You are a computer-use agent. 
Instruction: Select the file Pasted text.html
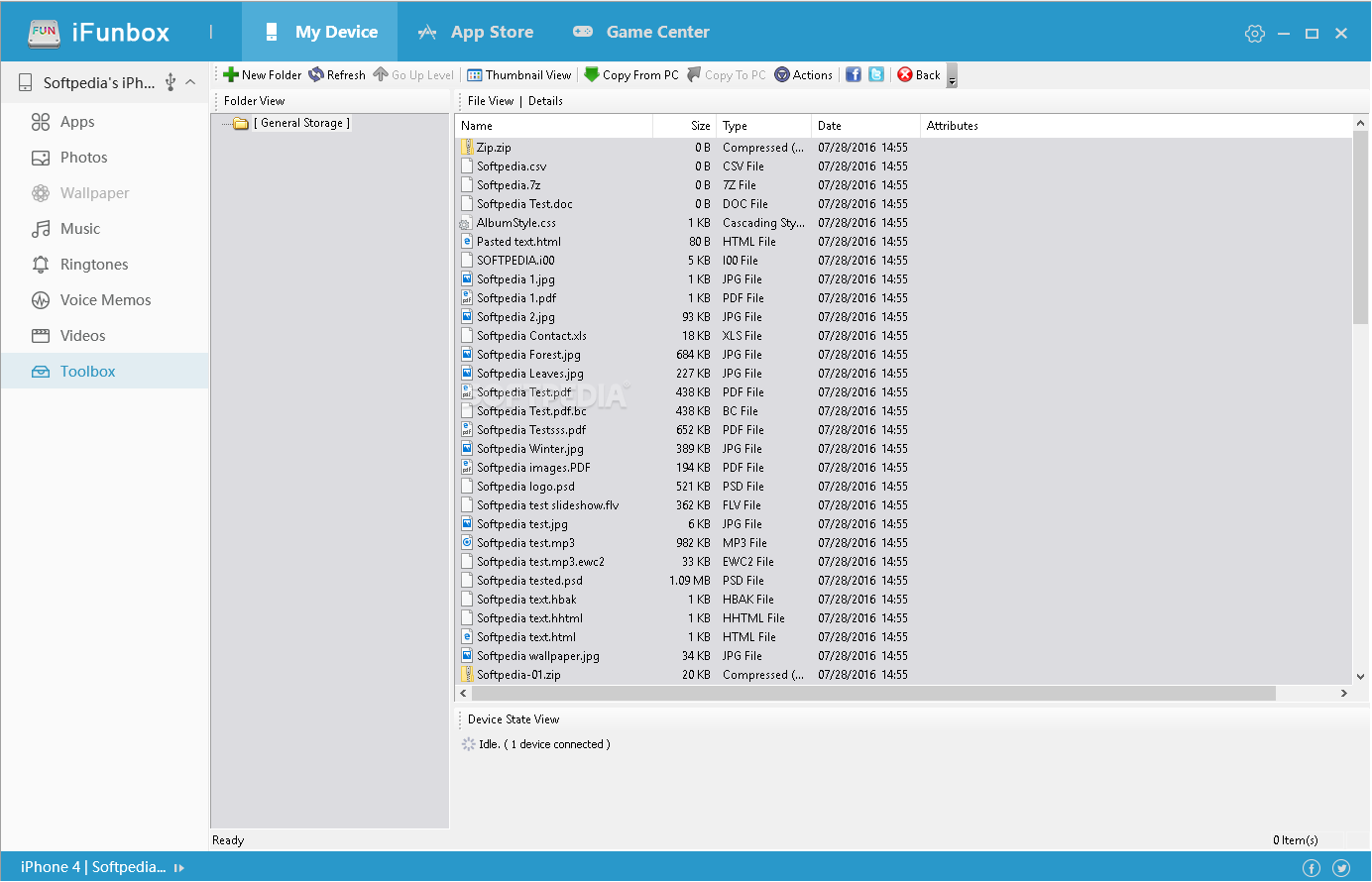(518, 242)
